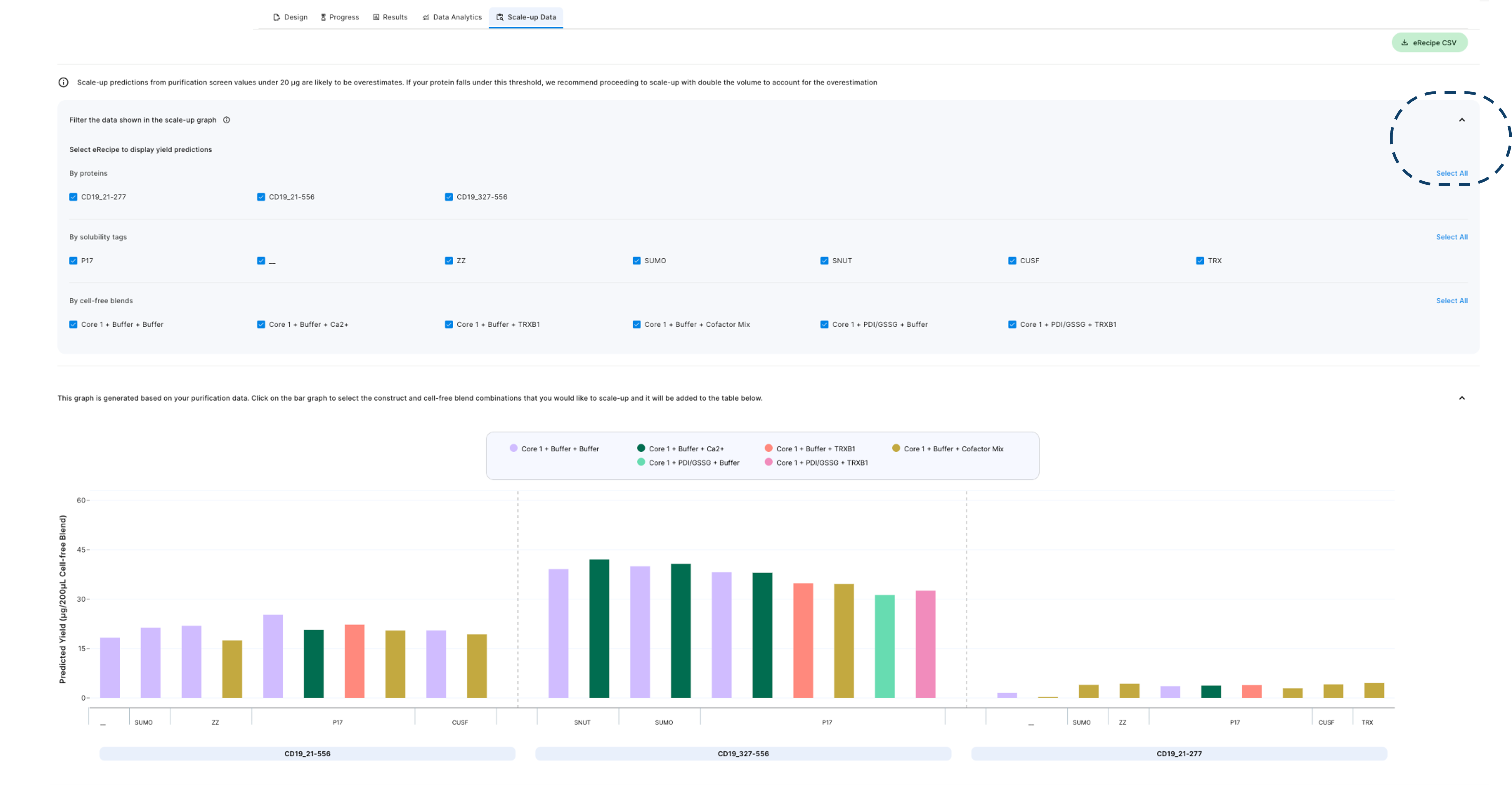This screenshot has height=785, width=1512.
Task: Click the info icon beside filter heading
Action: coord(227,120)
